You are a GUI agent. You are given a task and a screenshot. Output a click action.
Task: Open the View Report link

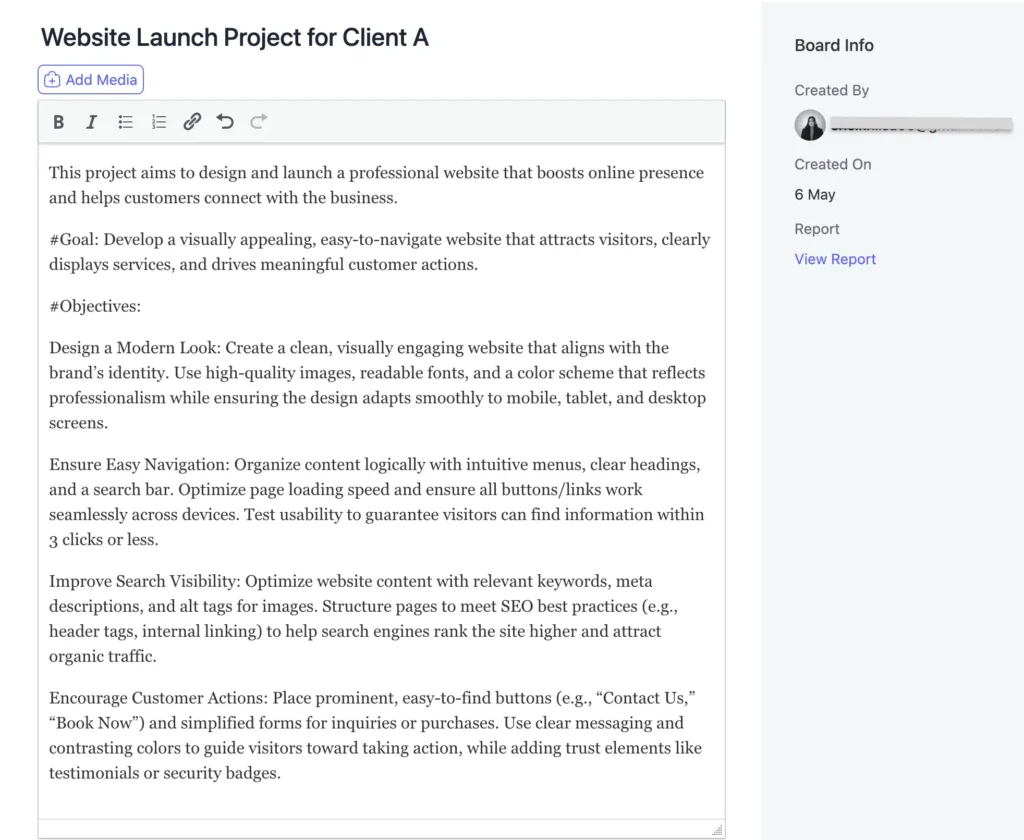(835, 259)
